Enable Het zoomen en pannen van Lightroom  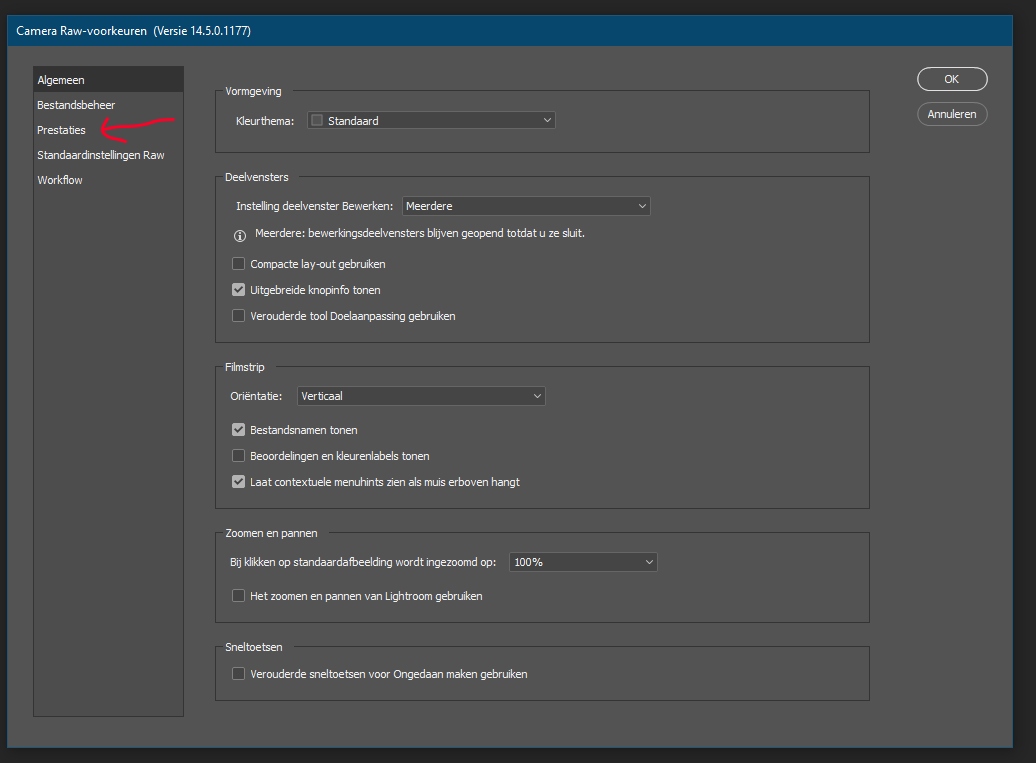click(x=239, y=596)
